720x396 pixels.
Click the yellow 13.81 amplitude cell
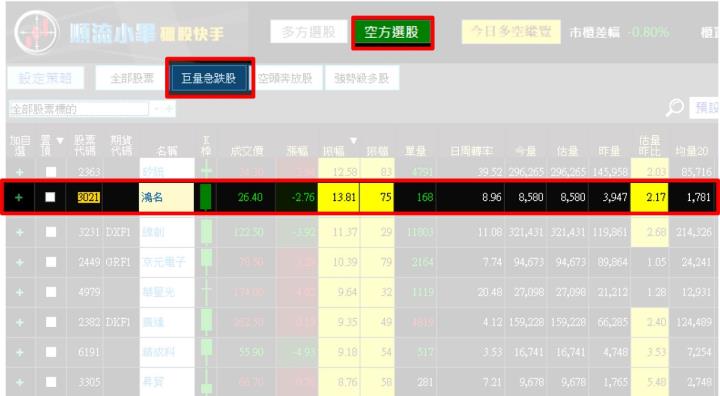(x=338, y=197)
